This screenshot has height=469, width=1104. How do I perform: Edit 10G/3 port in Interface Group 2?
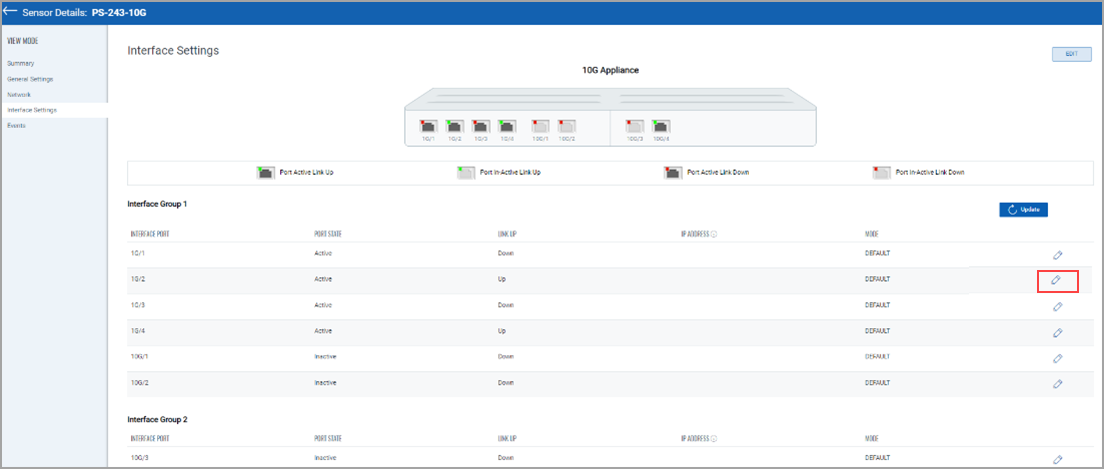tap(1058, 460)
